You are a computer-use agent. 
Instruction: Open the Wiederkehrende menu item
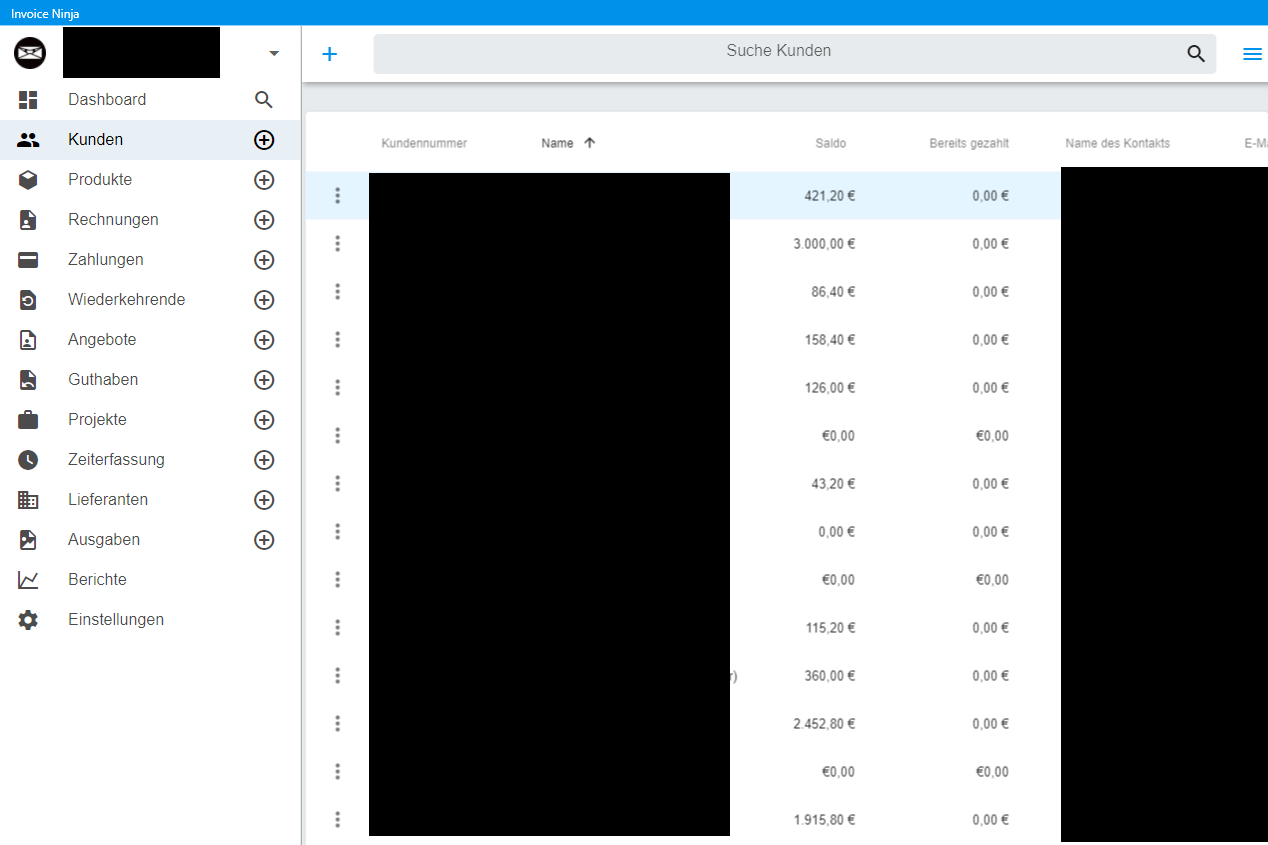[x=126, y=299]
